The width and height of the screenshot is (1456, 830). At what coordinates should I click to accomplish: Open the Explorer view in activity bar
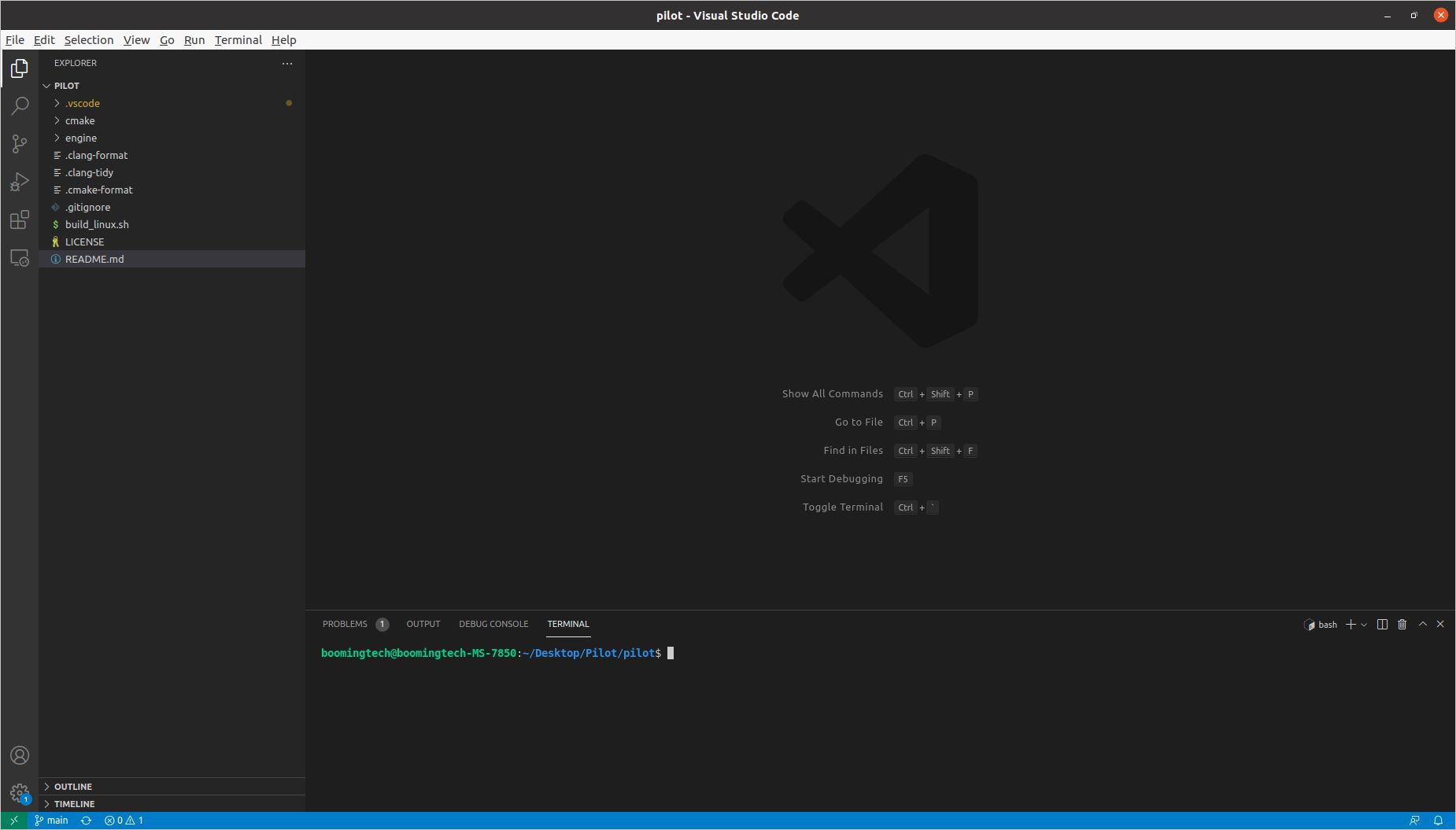click(x=20, y=68)
